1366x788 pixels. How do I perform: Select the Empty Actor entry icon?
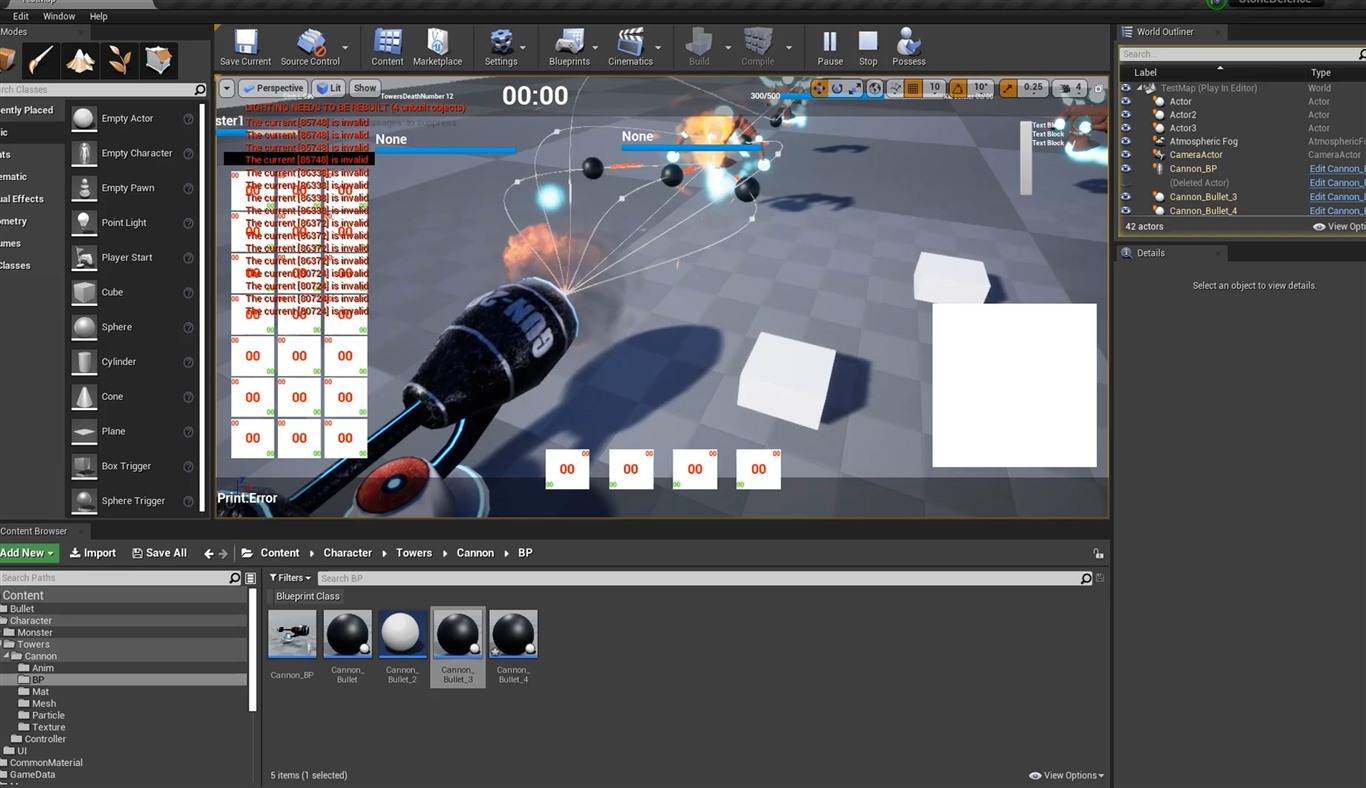pyautogui.click(x=84, y=118)
